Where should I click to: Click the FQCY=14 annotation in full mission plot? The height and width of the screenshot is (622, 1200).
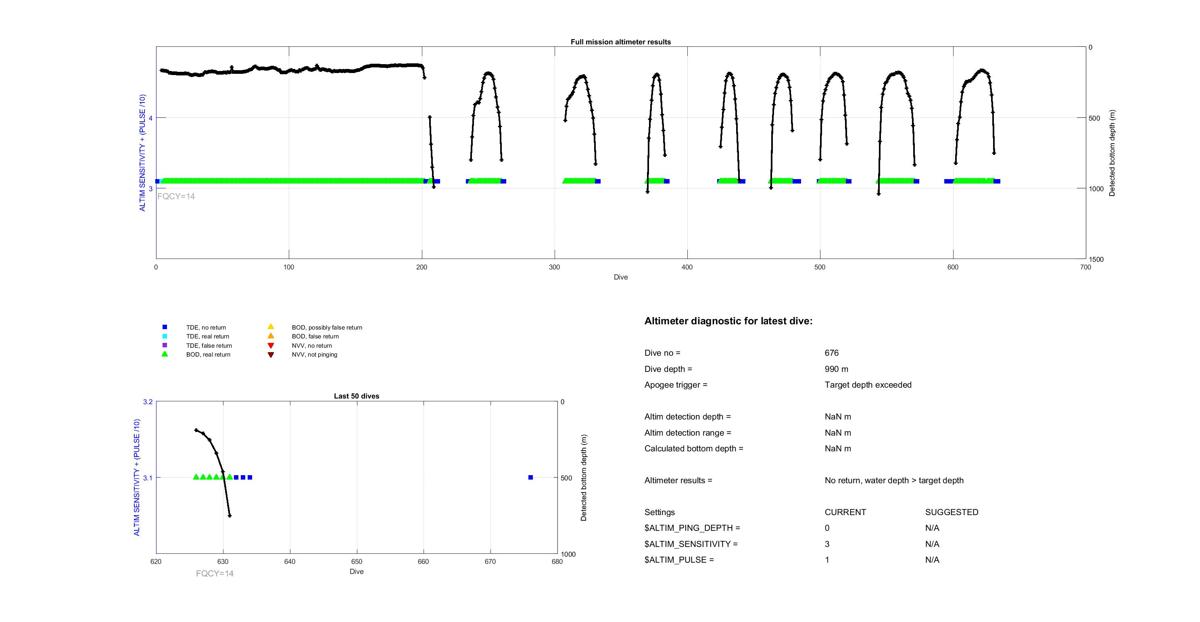[176, 196]
